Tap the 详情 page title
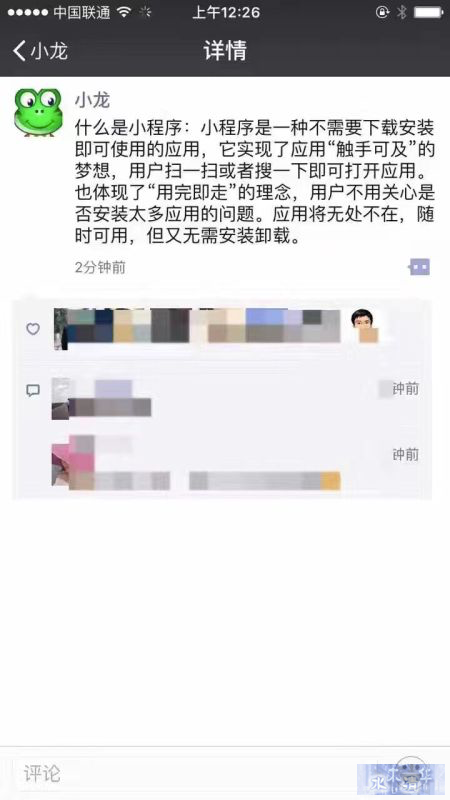This screenshot has height=800, width=450. pyautogui.click(x=225, y=51)
